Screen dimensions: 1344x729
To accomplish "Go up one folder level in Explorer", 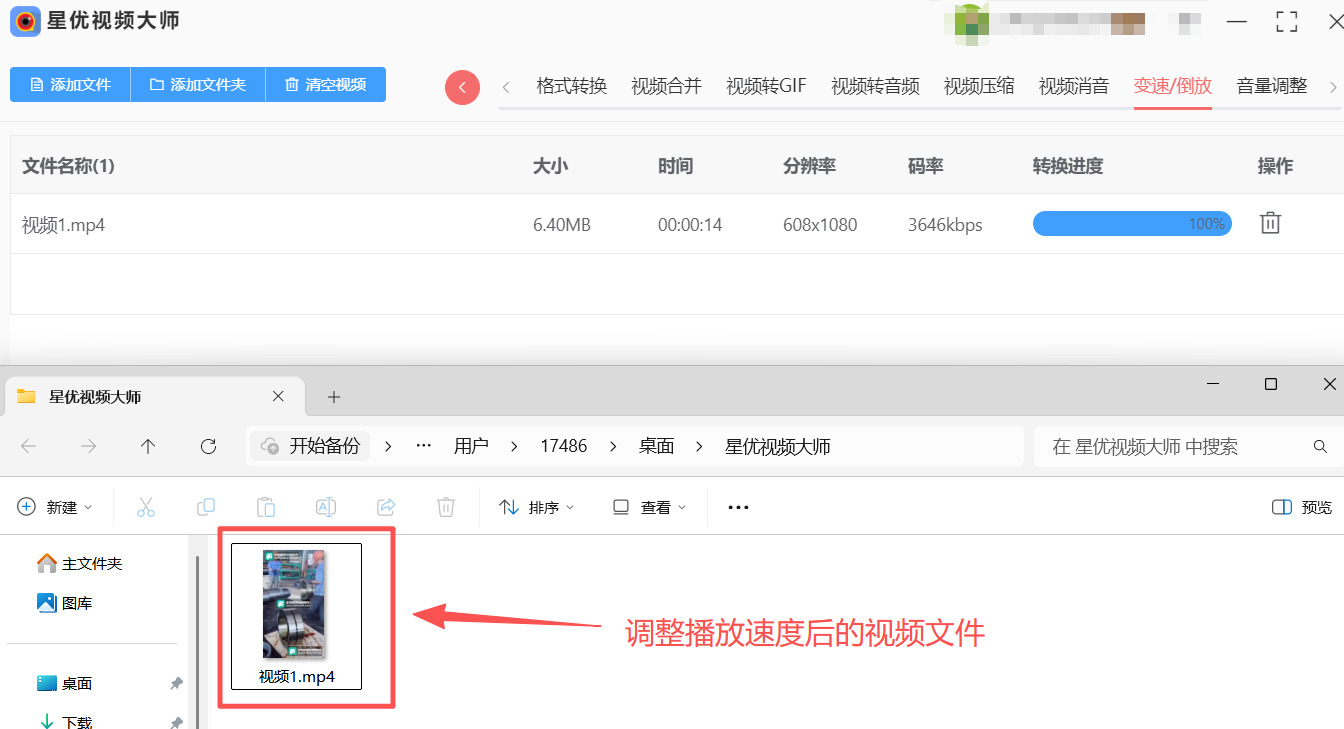I will [148, 447].
